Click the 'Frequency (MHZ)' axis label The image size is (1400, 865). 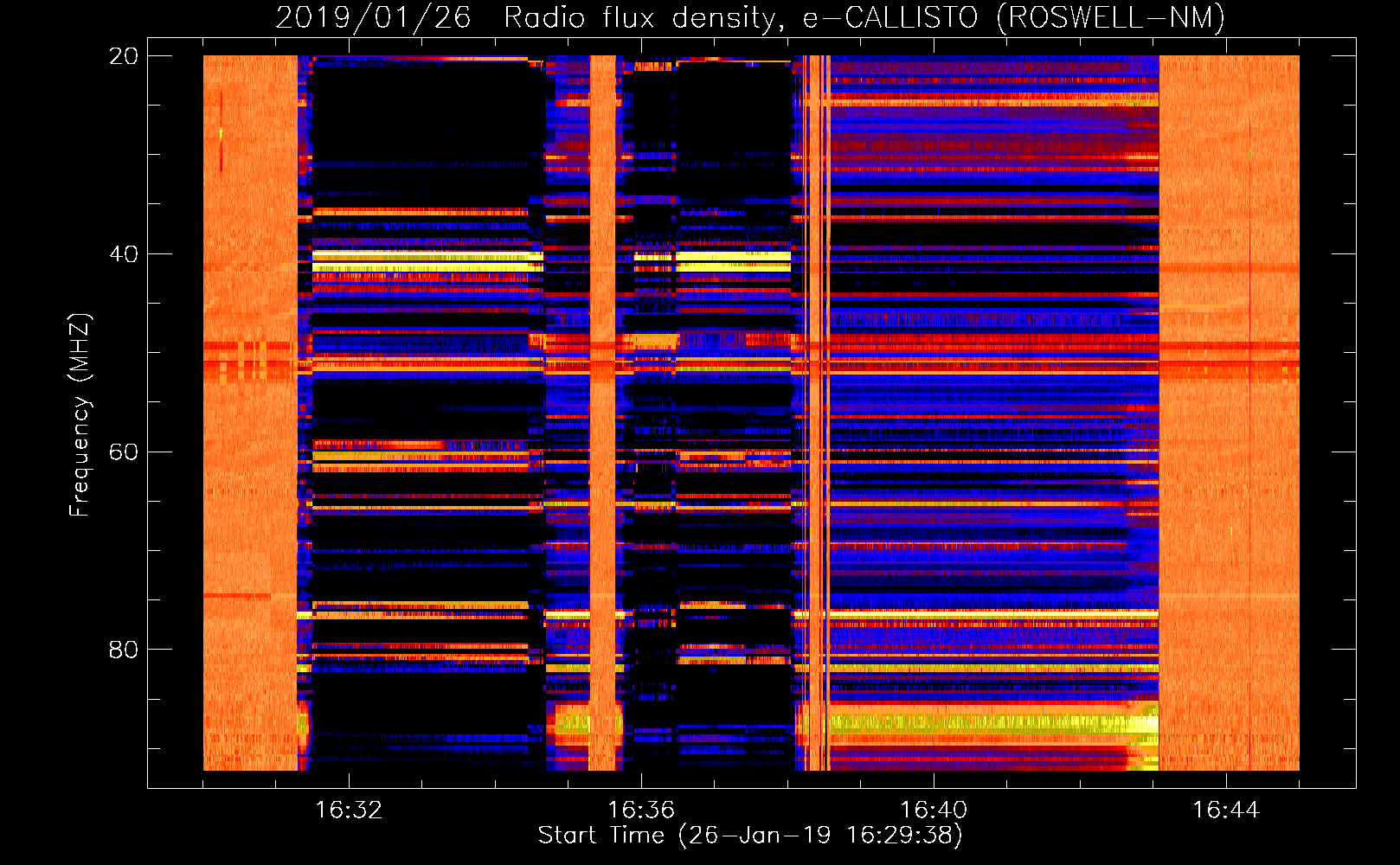pos(80,415)
